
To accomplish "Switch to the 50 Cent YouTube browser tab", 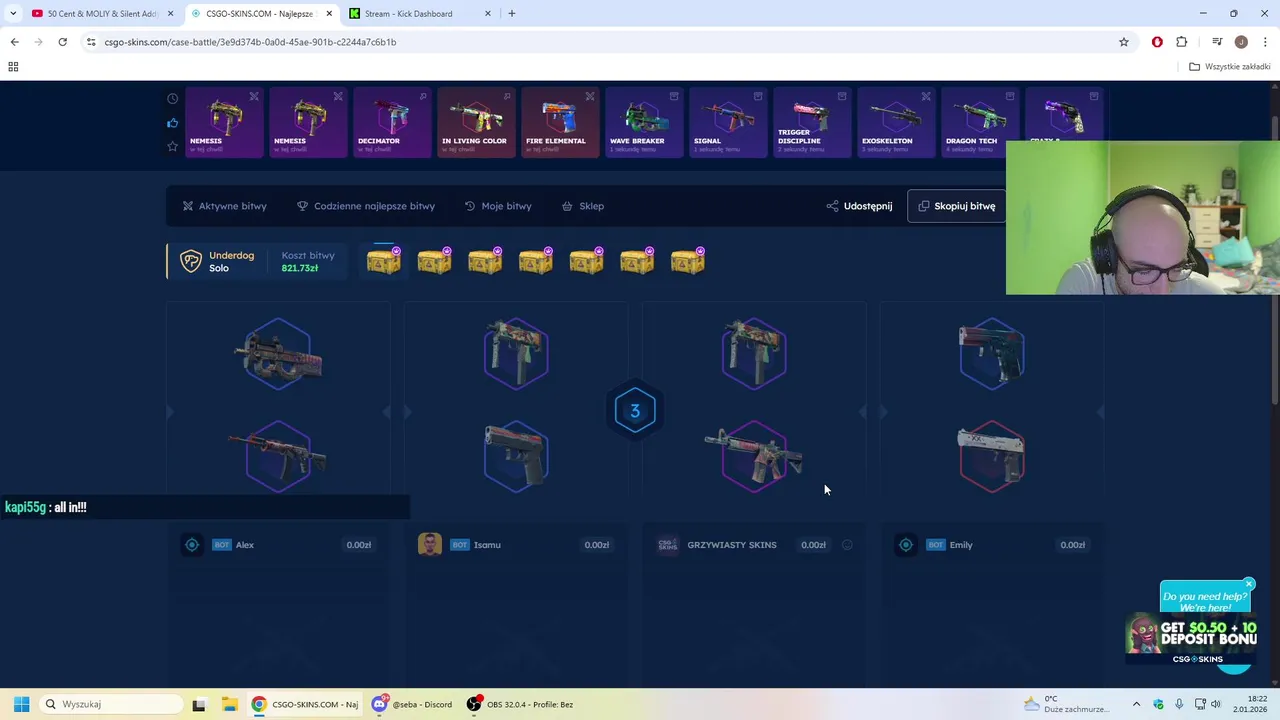I will point(102,14).
